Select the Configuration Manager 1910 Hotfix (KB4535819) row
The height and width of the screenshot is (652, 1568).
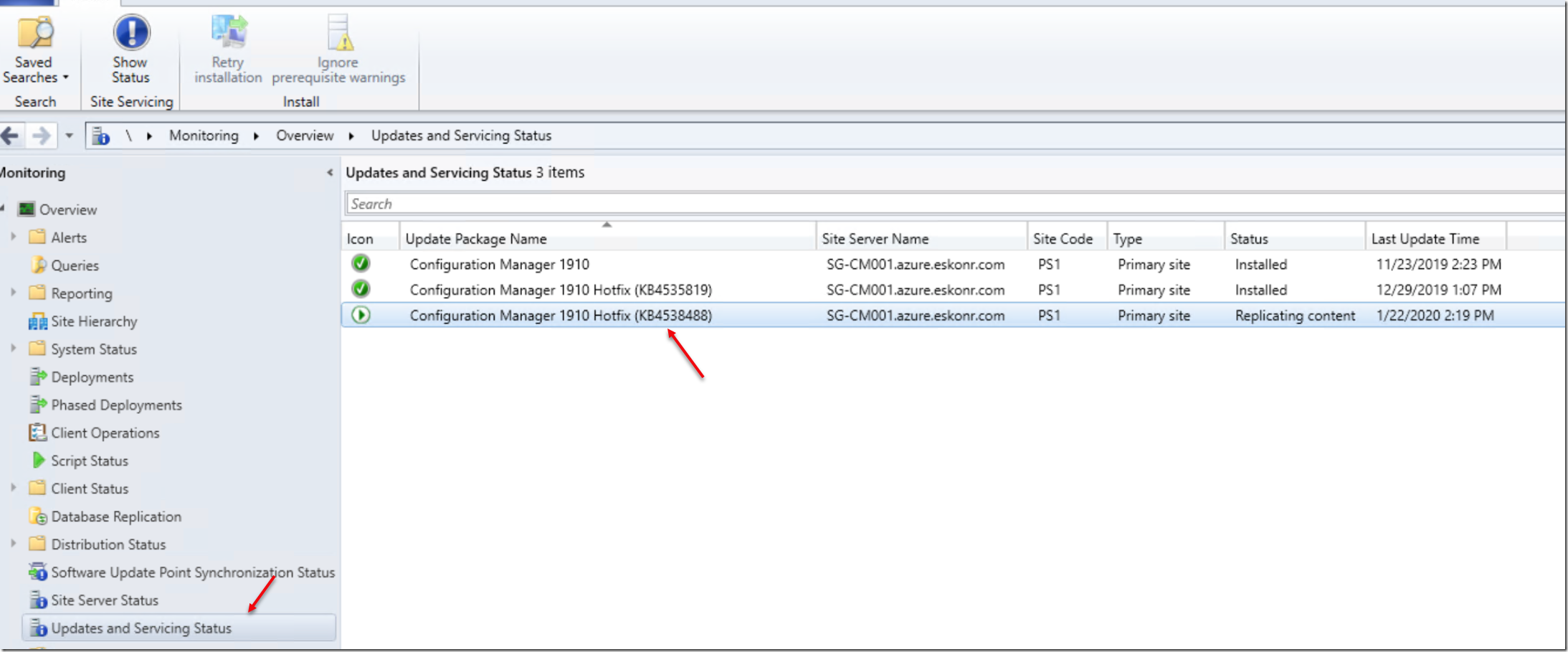[x=560, y=290]
